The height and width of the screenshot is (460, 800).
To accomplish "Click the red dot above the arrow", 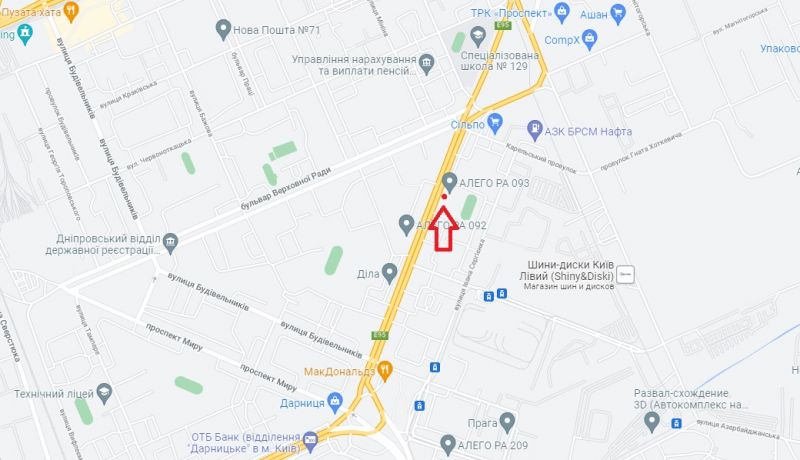I will click(x=444, y=196).
